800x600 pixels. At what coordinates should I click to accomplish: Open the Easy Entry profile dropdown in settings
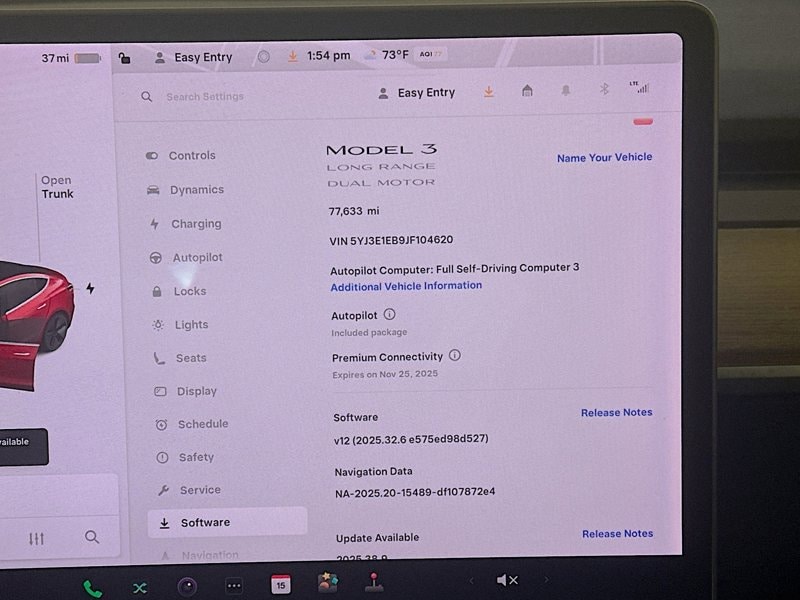tap(417, 93)
